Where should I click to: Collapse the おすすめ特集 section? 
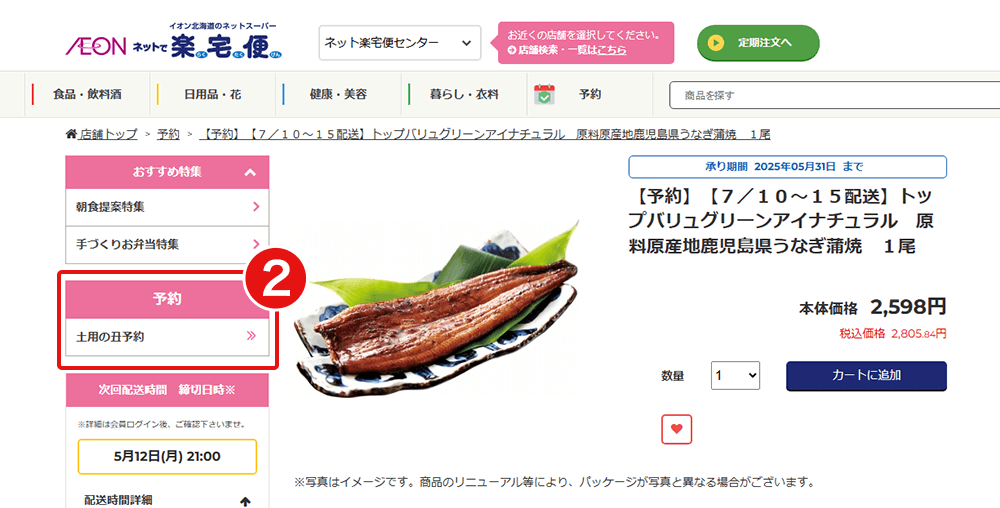coord(250,172)
